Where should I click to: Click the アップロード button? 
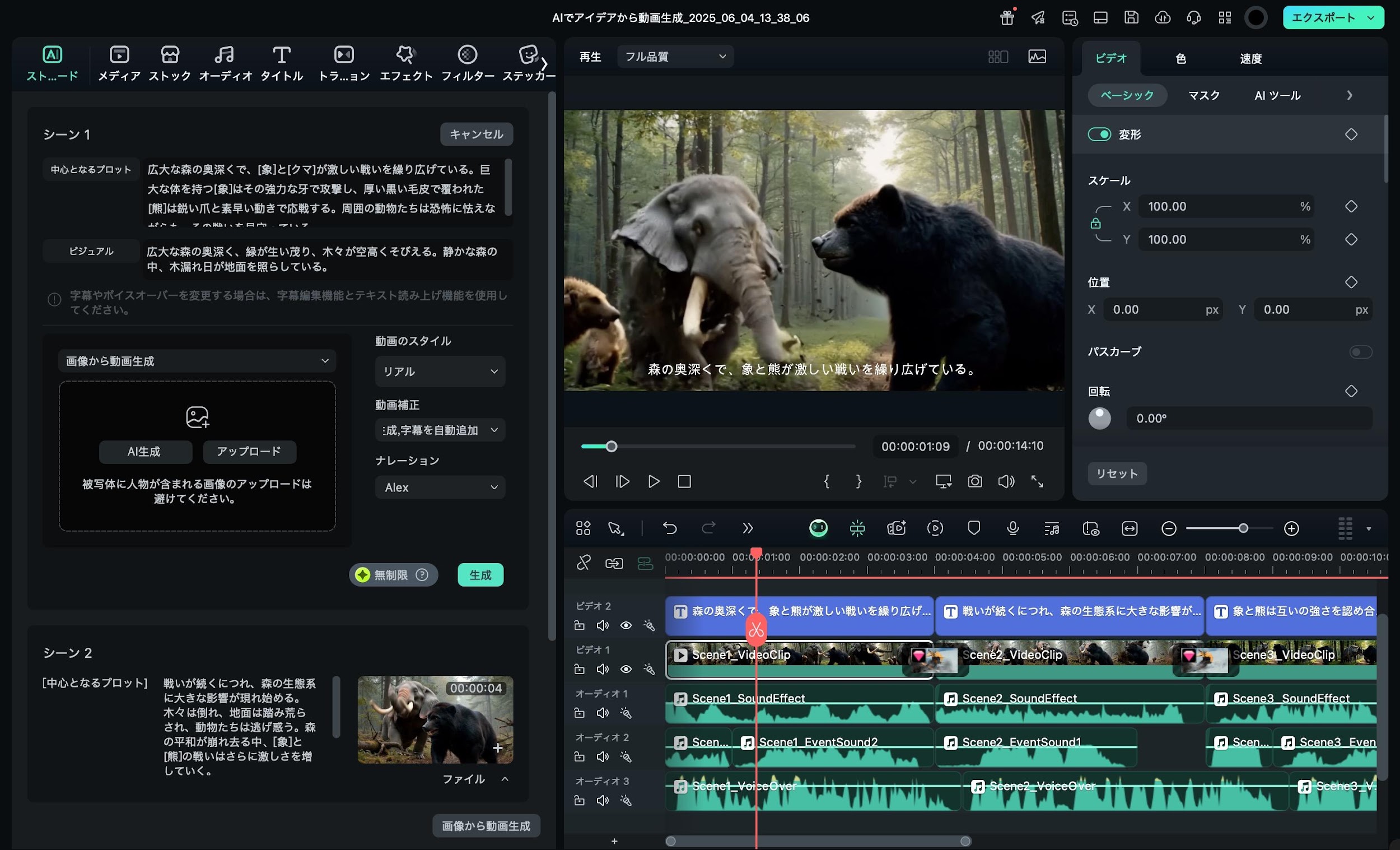click(249, 452)
